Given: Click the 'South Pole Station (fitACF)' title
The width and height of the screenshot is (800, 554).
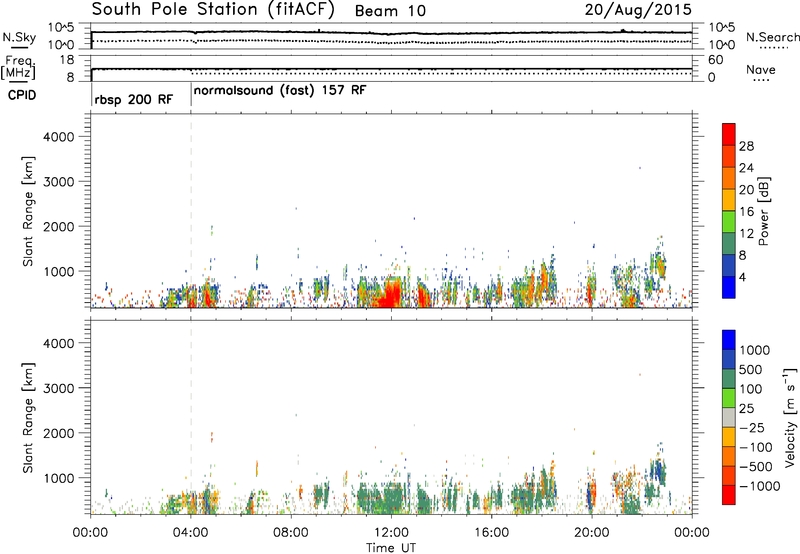Looking at the screenshot, I should 212,9.
